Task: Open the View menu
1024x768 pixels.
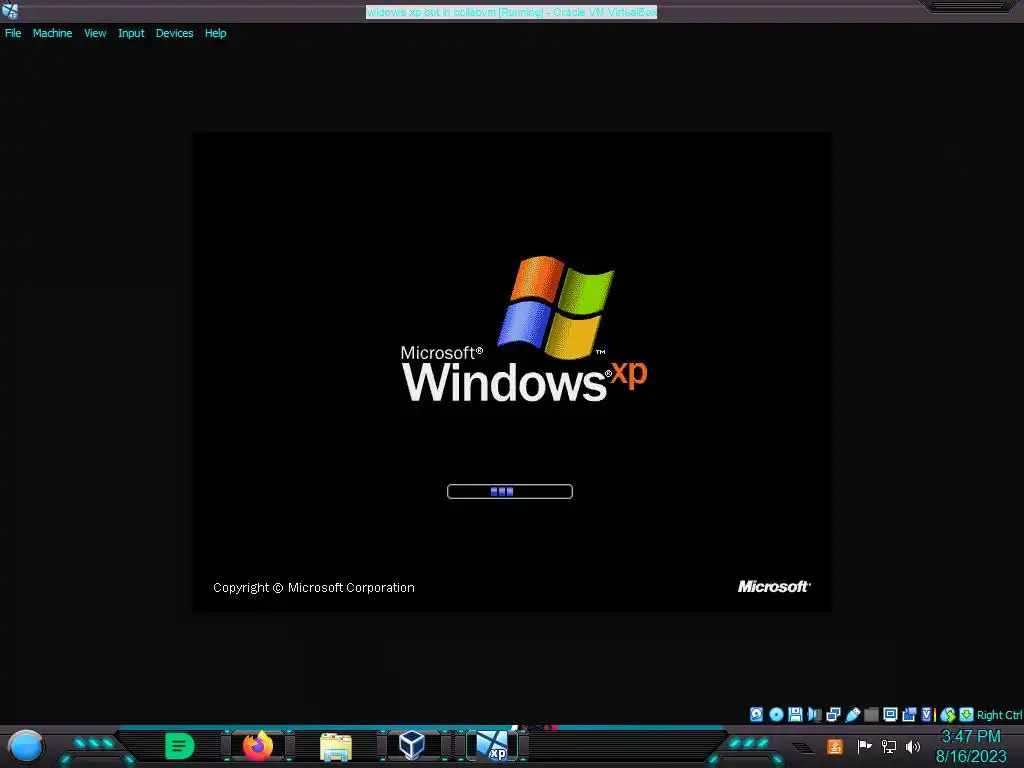Action: click(95, 33)
